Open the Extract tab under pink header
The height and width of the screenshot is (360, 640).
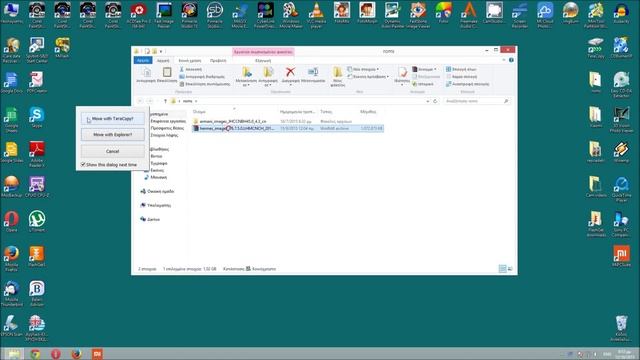coord(263,60)
